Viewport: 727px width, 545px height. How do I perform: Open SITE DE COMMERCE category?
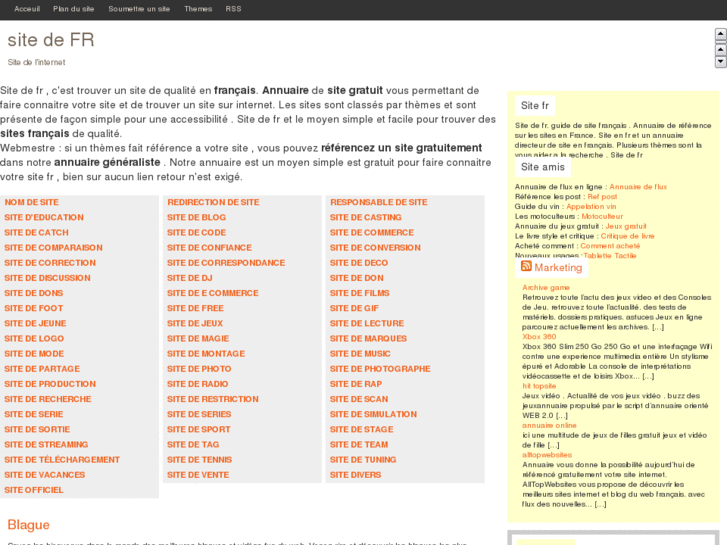[x=371, y=232]
